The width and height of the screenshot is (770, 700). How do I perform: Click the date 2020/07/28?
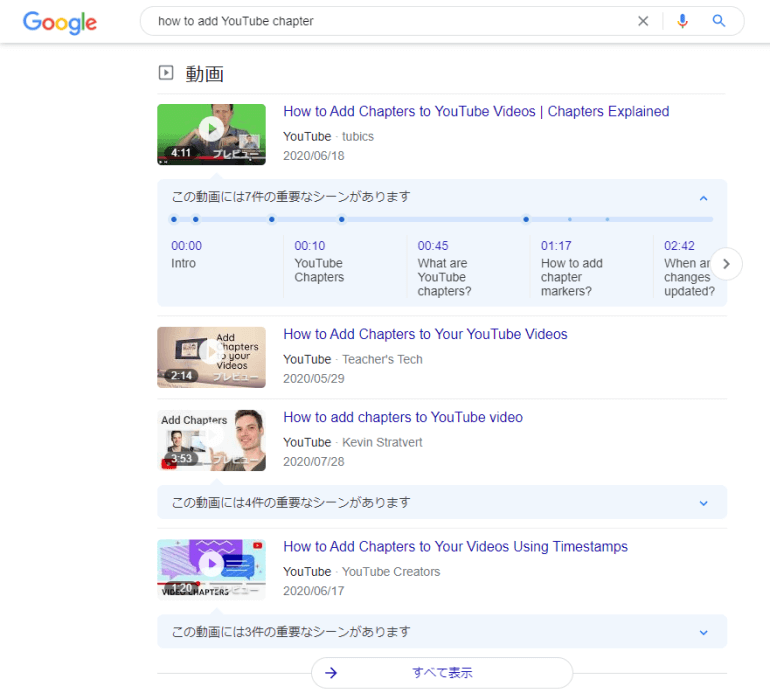(314, 462)
